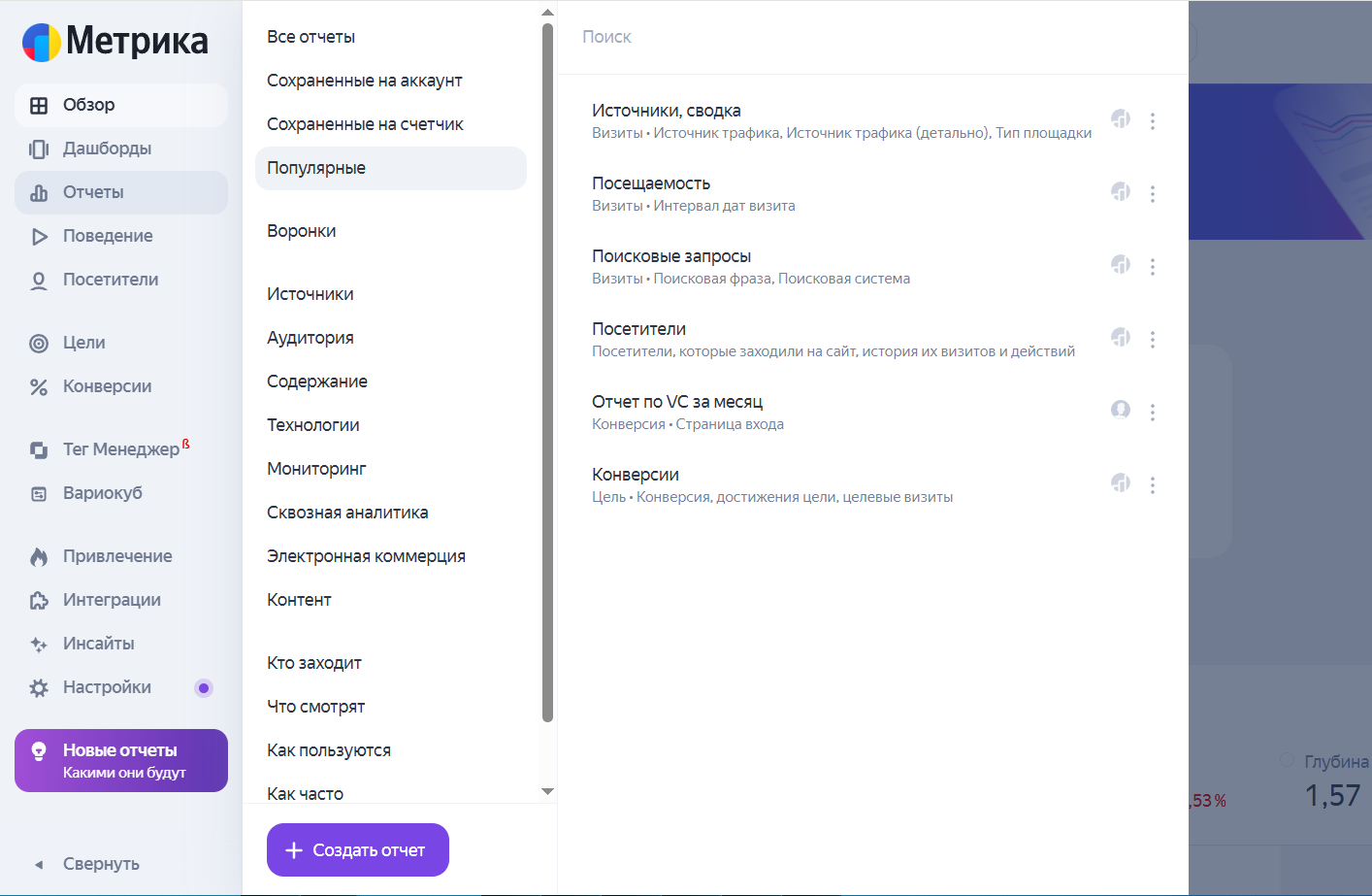The image size is (1372, 896).
Task: Select Сквозная аналитика report category
Action: click(x=347, y=513)
